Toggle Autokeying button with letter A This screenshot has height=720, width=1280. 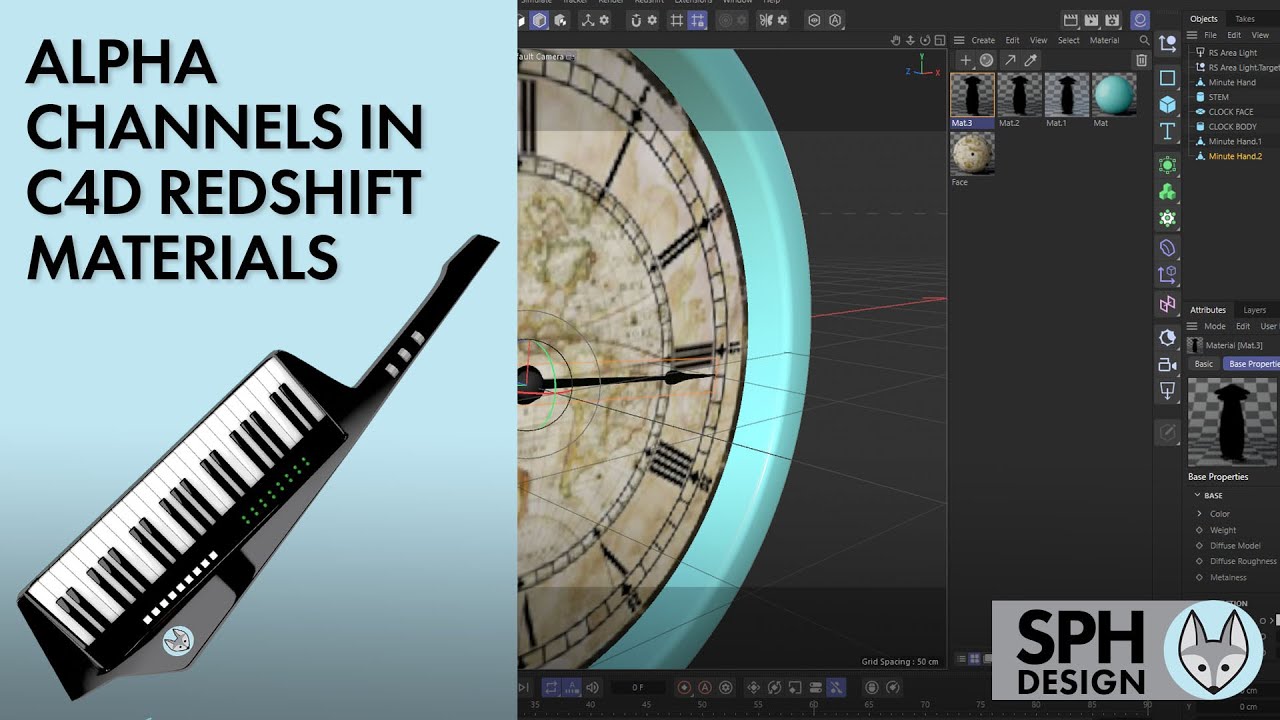pos(705,688)
